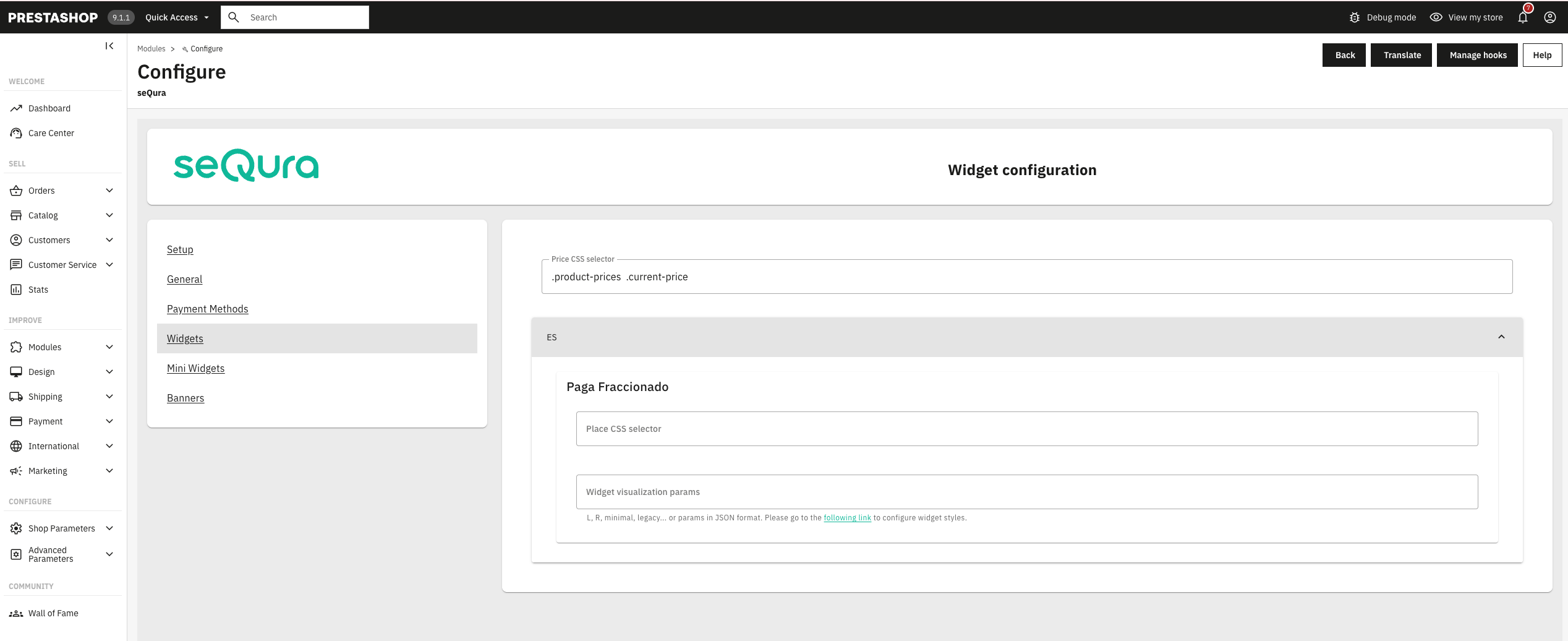
Task: Expand the Advanced Parameters submenu chevron
Action: click(x=109, y=554)
